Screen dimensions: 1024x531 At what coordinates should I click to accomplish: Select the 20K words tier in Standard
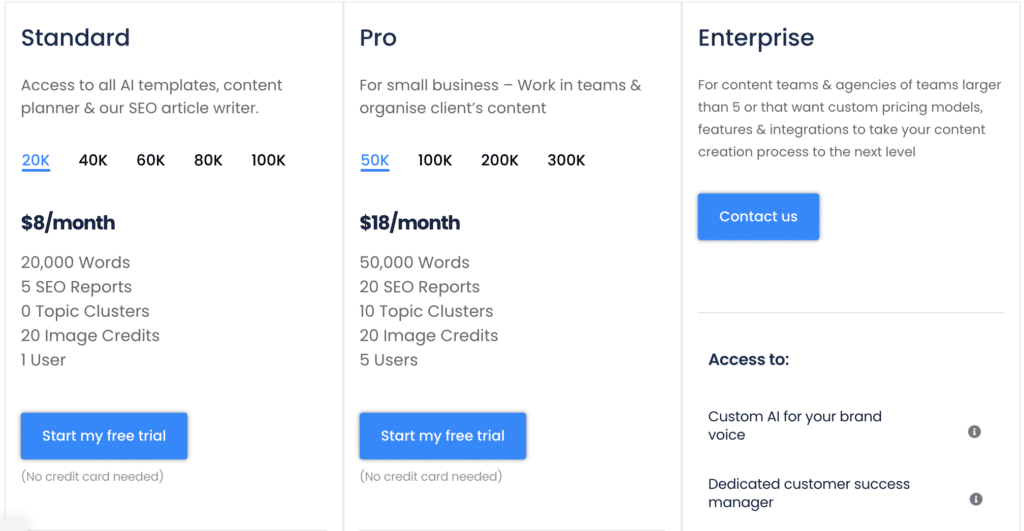coord(36,160)
